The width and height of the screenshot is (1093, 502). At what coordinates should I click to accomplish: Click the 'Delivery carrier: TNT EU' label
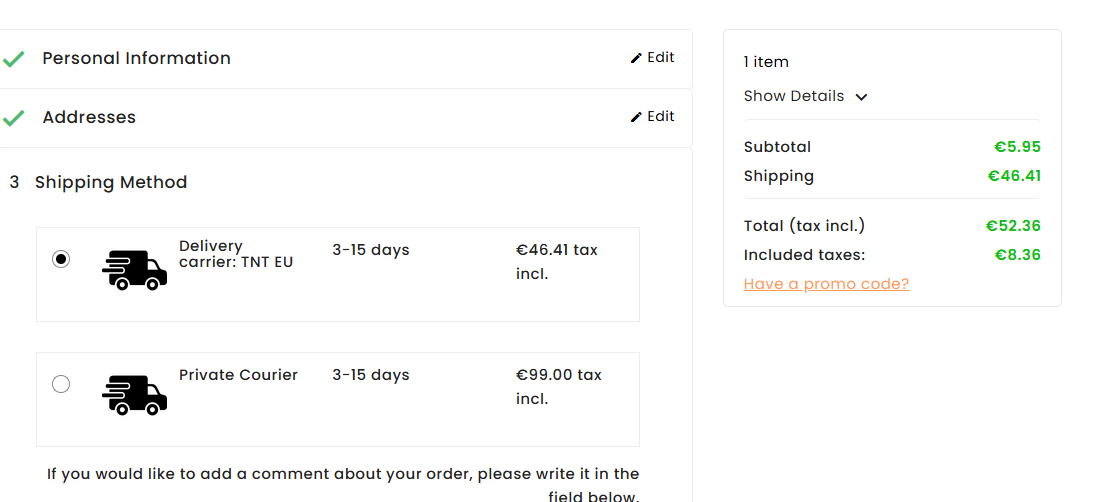[236, 254]
